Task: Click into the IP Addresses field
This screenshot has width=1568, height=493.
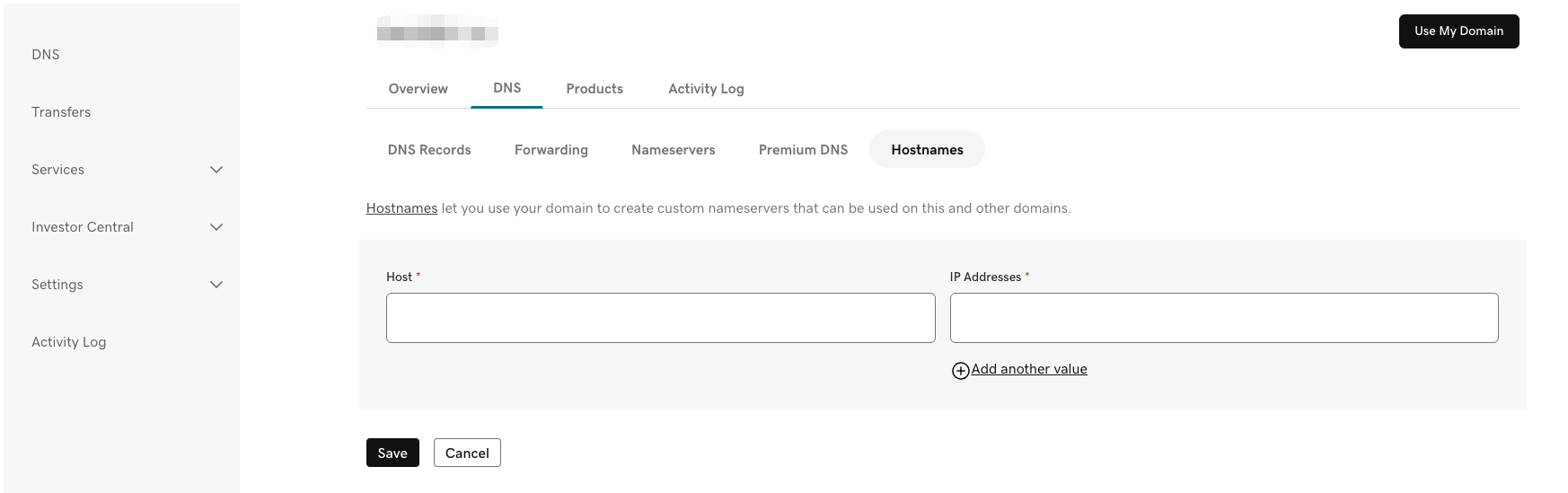Action: 1223,318
